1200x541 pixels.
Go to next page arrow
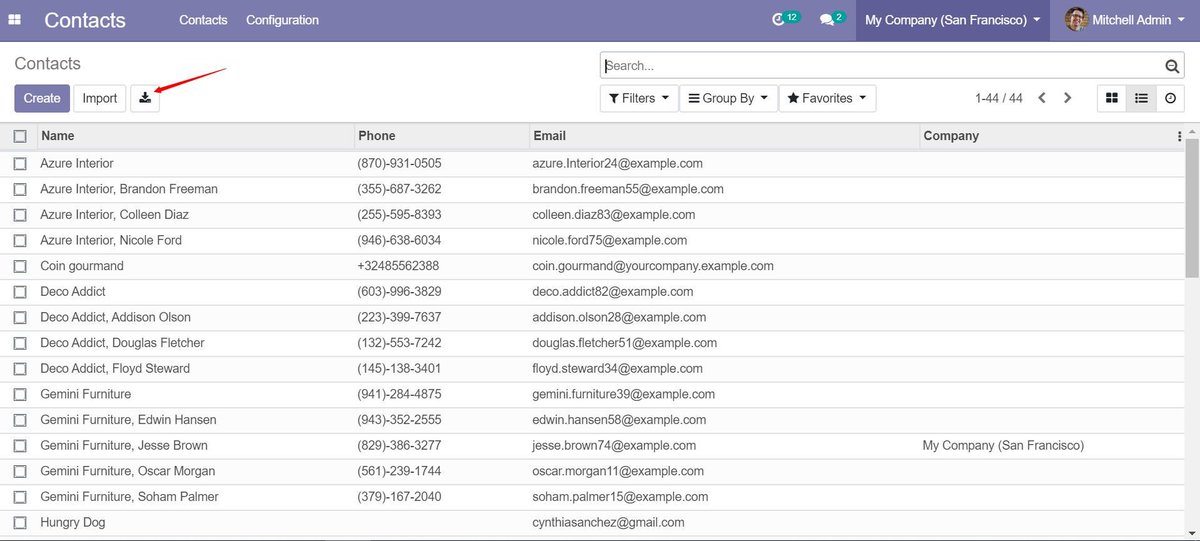point(1067,98)
